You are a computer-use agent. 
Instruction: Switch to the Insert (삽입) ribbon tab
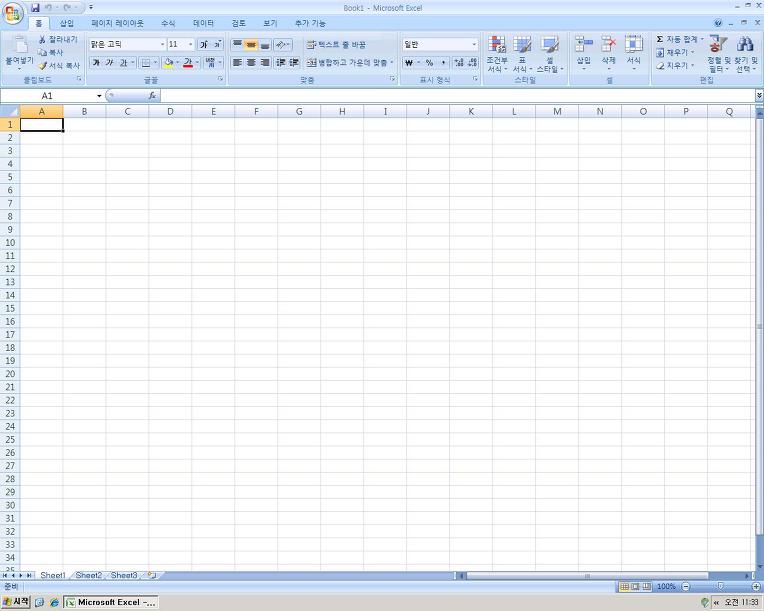[67, 23]
